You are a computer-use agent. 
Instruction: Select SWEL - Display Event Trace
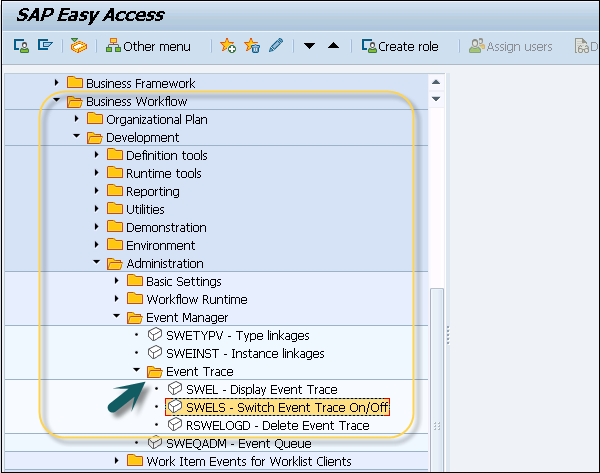coord(262,389)
